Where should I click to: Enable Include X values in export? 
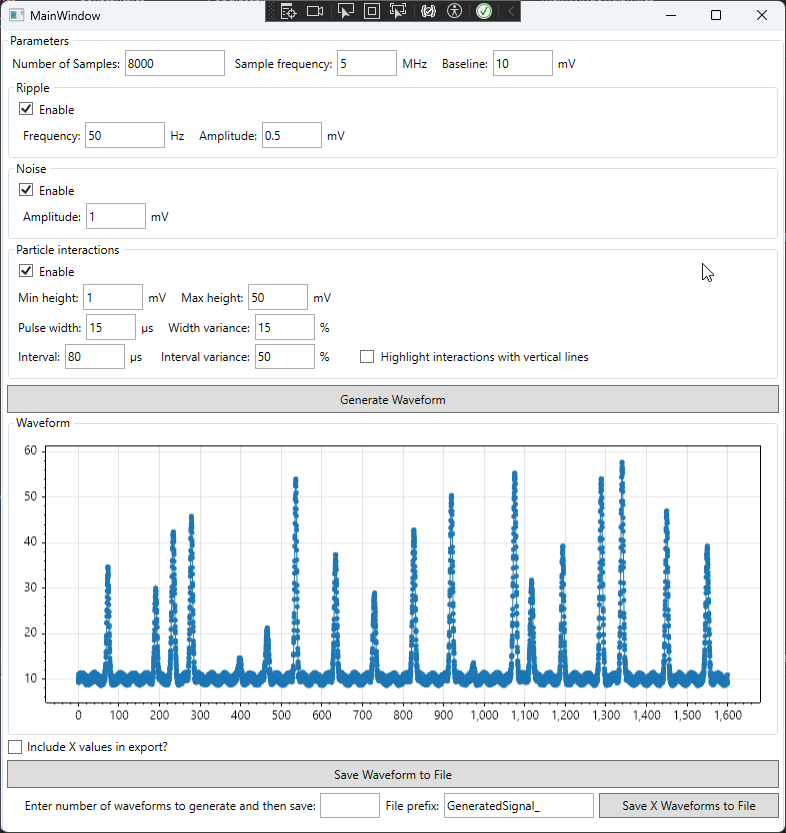(15, 746)
